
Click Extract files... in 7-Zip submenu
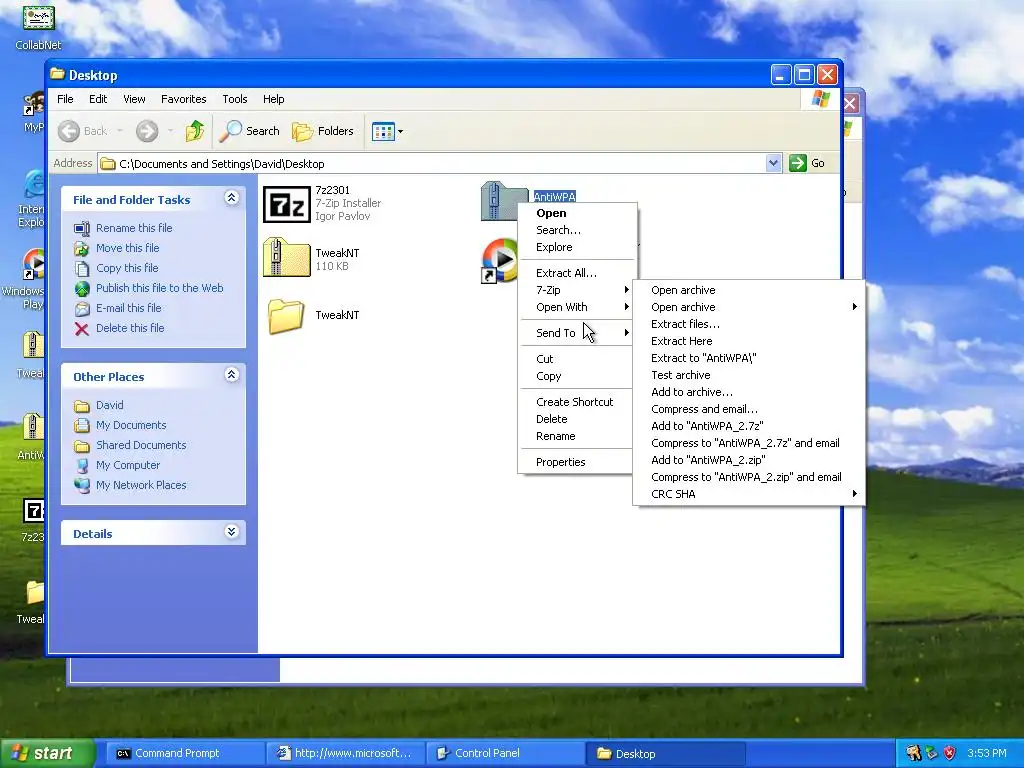pos(749,324)
